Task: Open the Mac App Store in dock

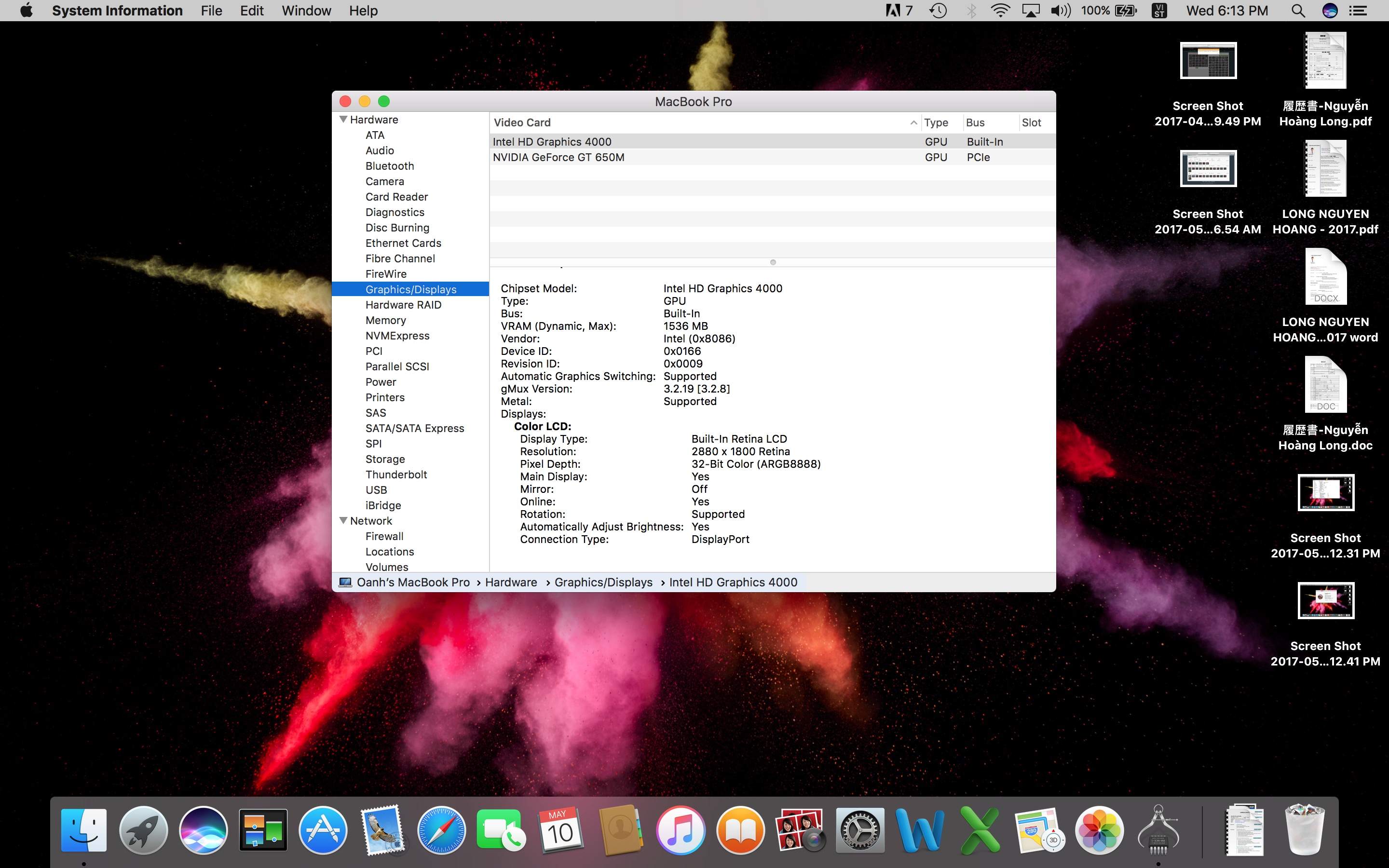Action: (323, 830)
